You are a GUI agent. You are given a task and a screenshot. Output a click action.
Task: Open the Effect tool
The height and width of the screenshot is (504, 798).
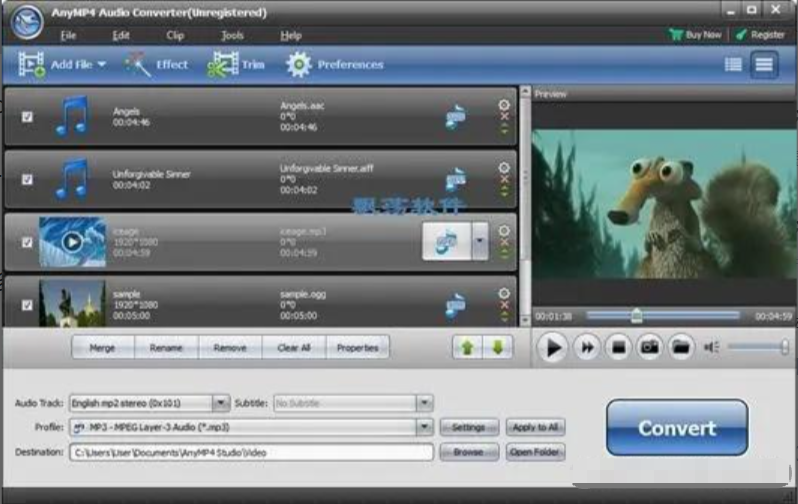pyautogui.click(x=156, y=65)
